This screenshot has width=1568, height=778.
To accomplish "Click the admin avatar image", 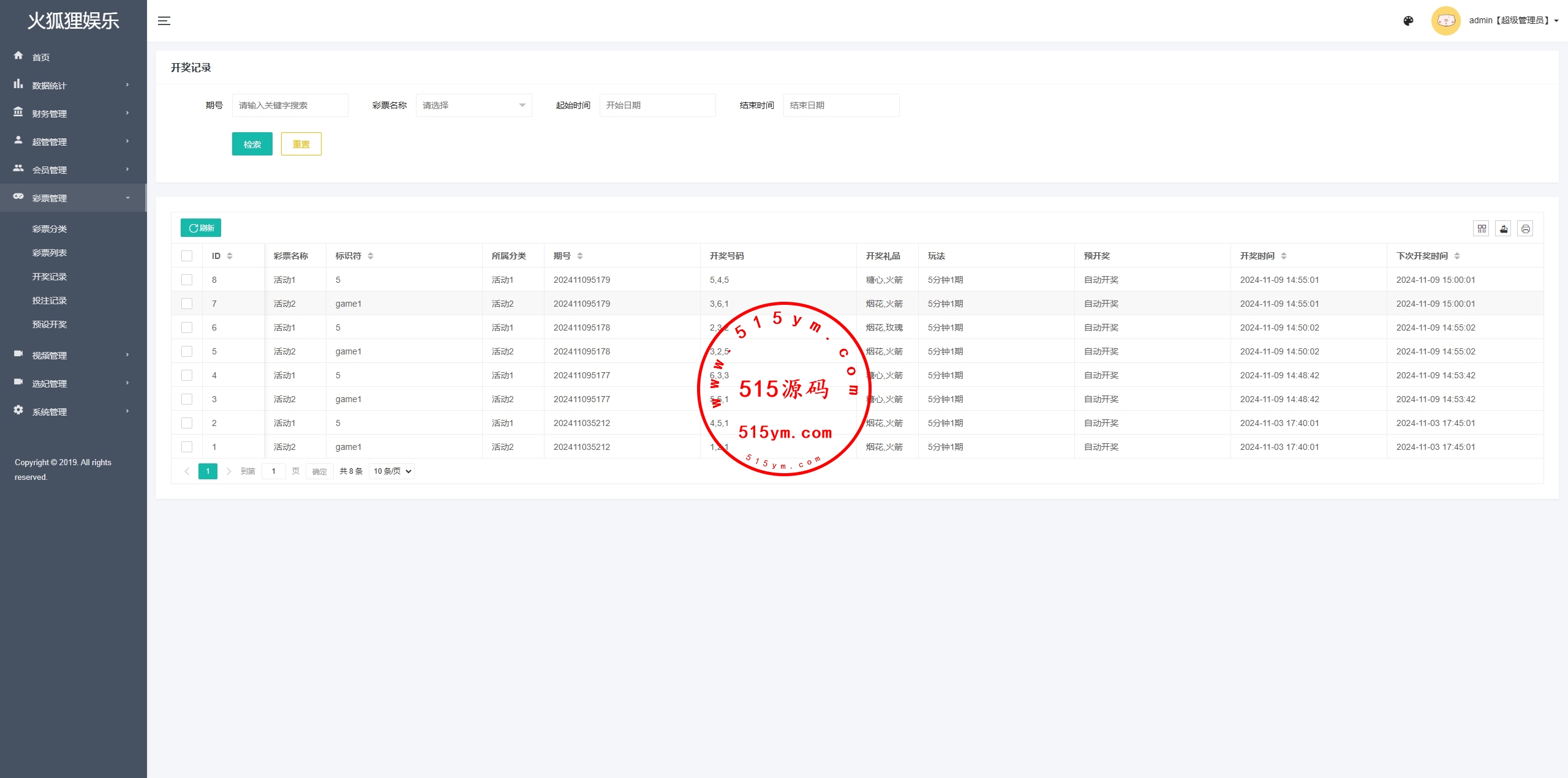I will (x=1445, y=21).
